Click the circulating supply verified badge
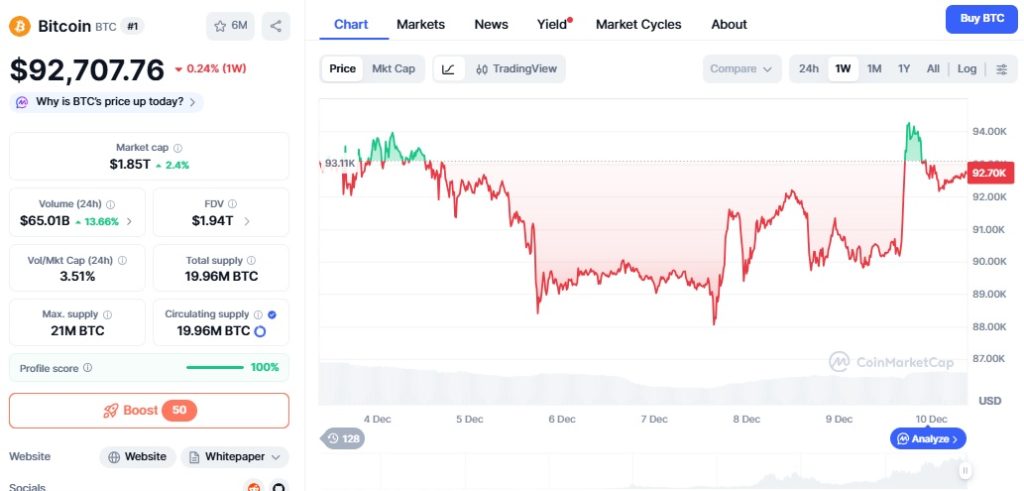1024x491 pixels. pyautogui.click(x=272, y=315)
